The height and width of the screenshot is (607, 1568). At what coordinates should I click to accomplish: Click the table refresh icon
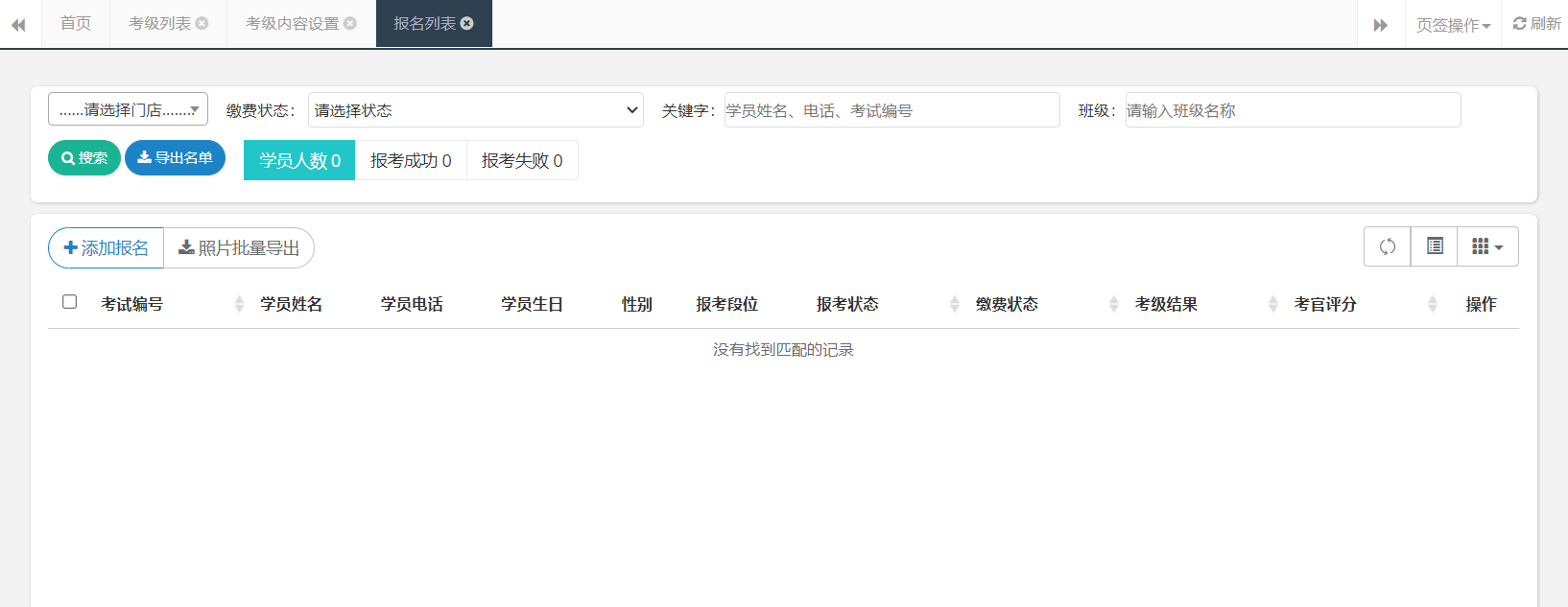[x=1387, y=246]
